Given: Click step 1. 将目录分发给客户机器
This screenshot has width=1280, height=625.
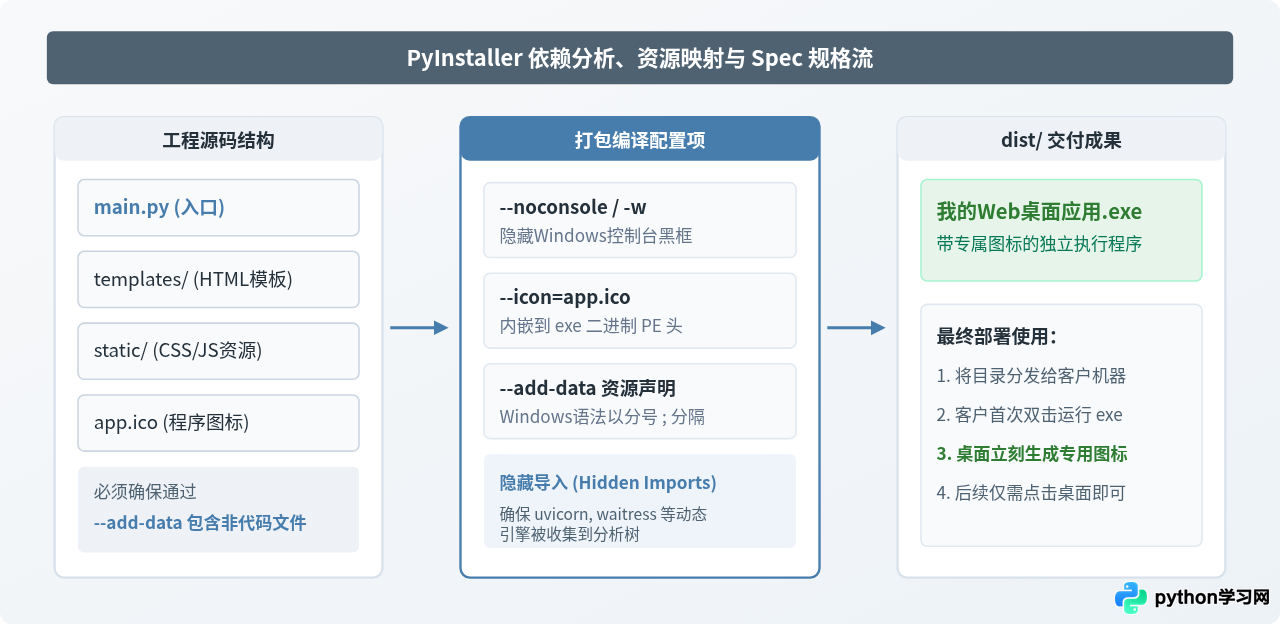Looking at the screenshot, I should coord(1031,376).
